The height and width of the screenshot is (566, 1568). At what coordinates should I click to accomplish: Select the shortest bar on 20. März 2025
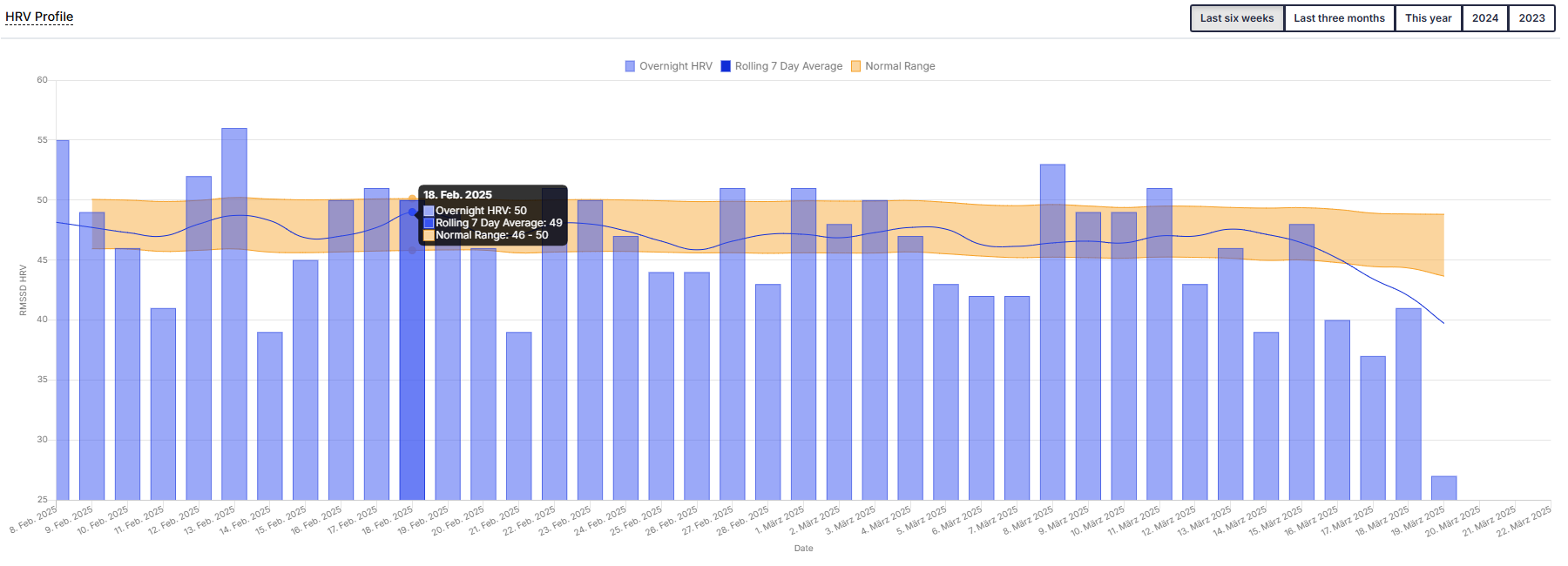[1443, 488]
